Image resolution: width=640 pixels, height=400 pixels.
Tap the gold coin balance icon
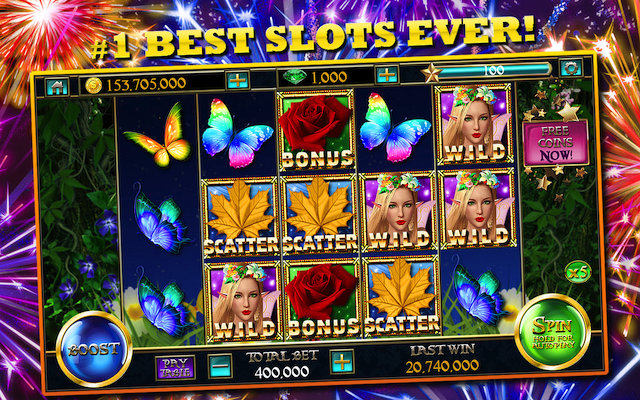pyautogui.click(x=93, y=85)
